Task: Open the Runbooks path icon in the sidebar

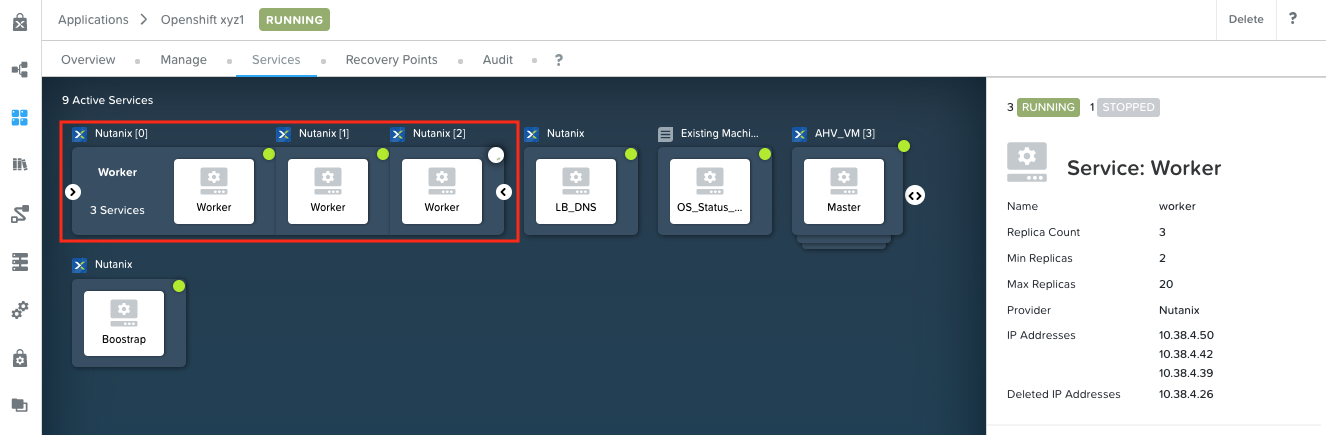Action: (x=19, y=213)
